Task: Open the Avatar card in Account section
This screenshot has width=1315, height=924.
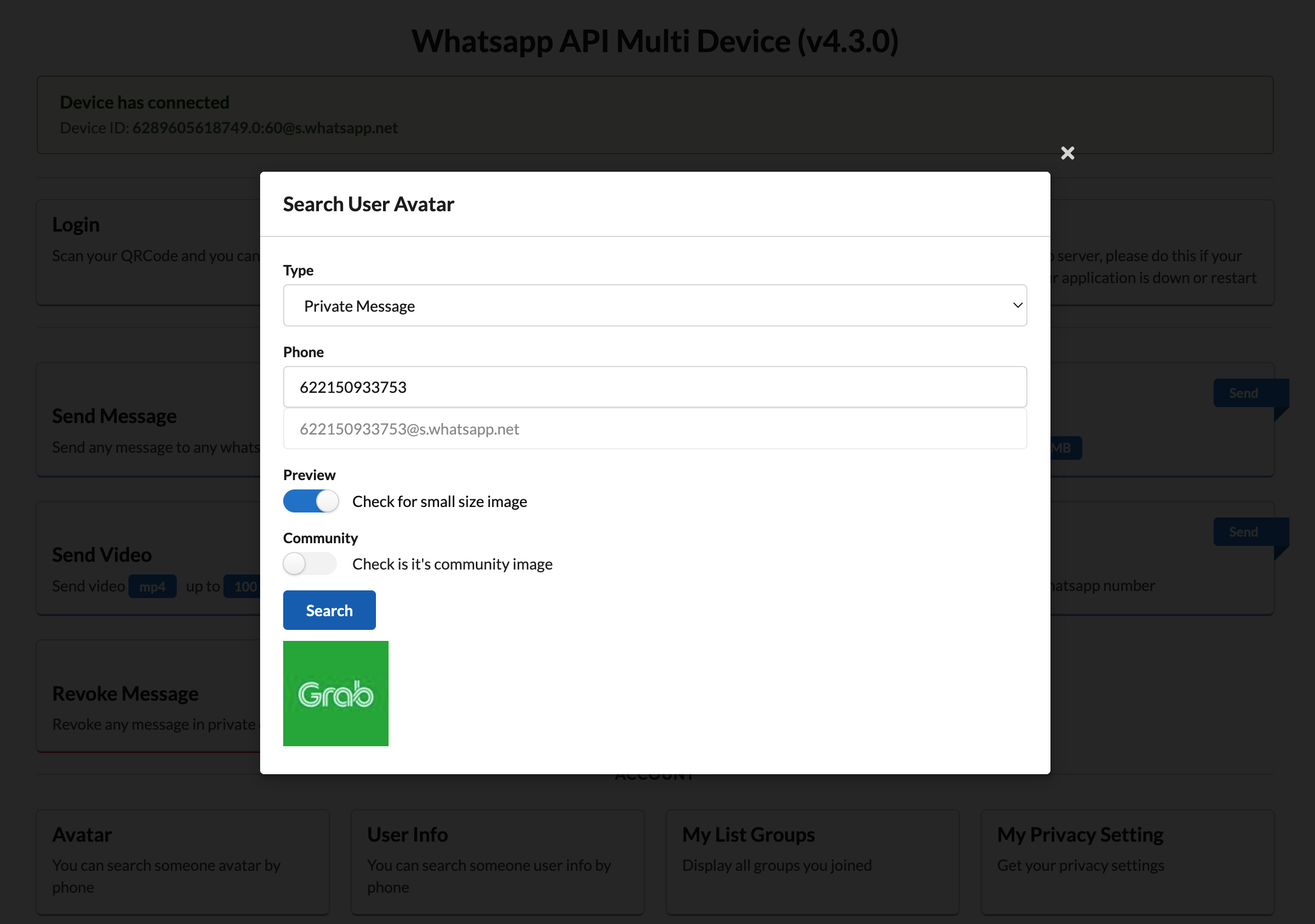Action: point(183,861)
